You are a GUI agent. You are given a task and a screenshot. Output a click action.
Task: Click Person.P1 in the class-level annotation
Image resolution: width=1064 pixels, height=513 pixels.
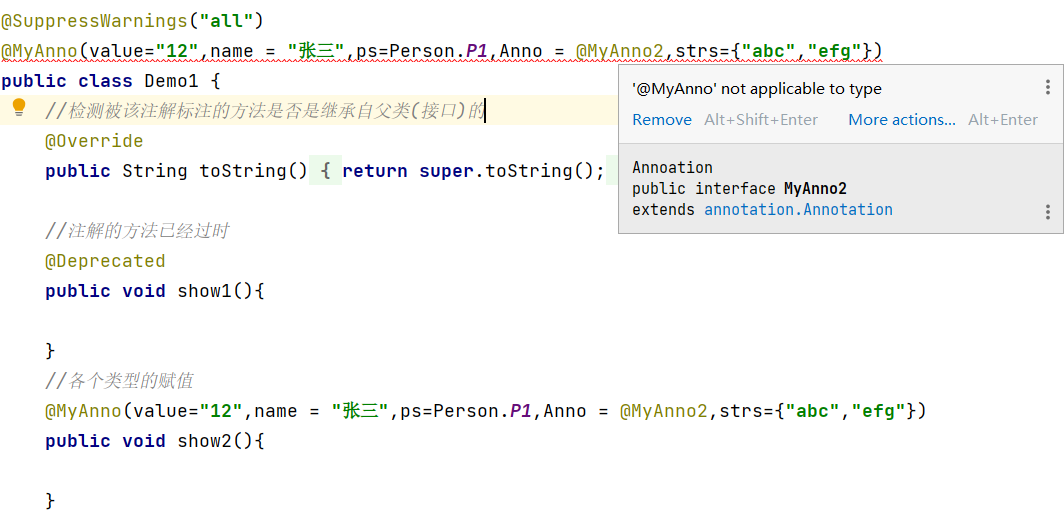tap(440, 51)
